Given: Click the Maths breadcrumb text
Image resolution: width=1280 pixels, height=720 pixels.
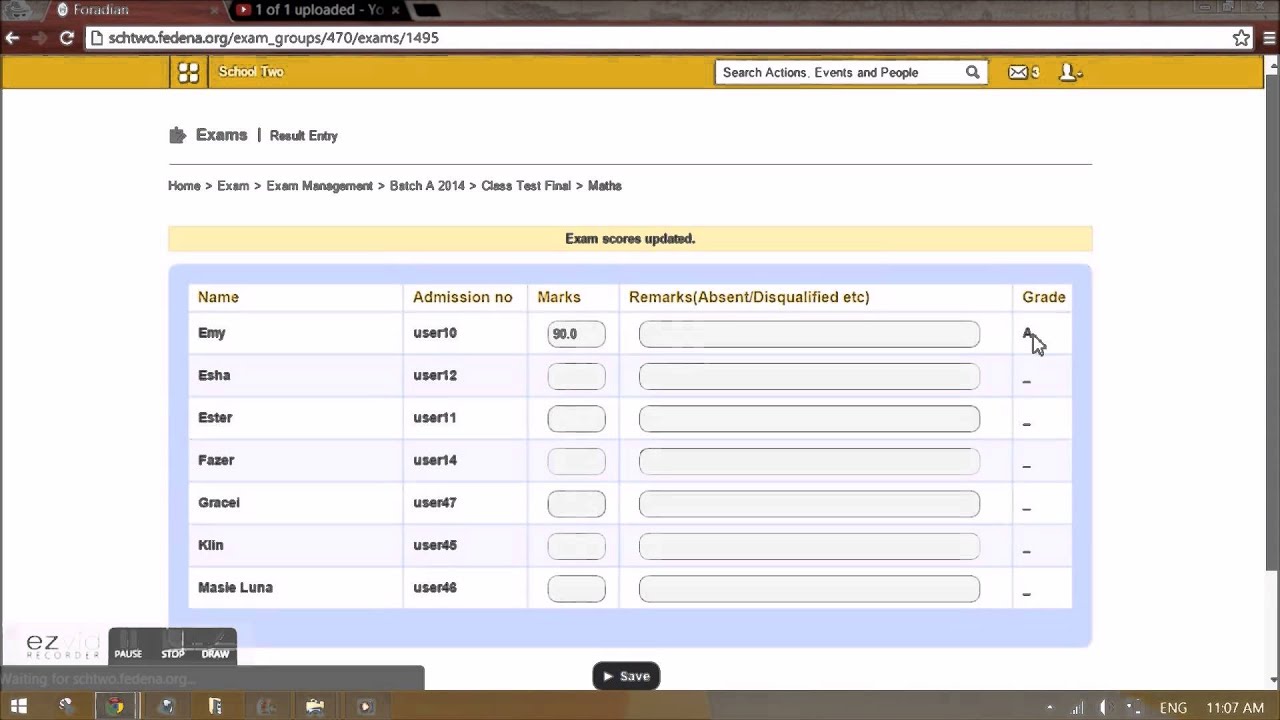Looking at the screenshot, I should [605, 186].
